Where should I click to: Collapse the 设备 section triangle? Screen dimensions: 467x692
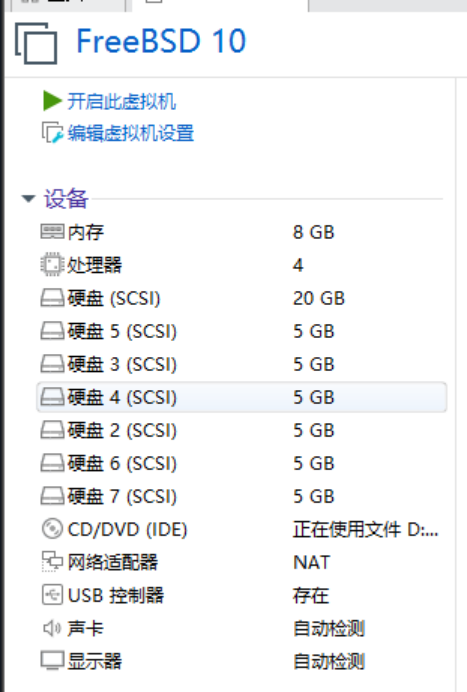click(28, 199)
